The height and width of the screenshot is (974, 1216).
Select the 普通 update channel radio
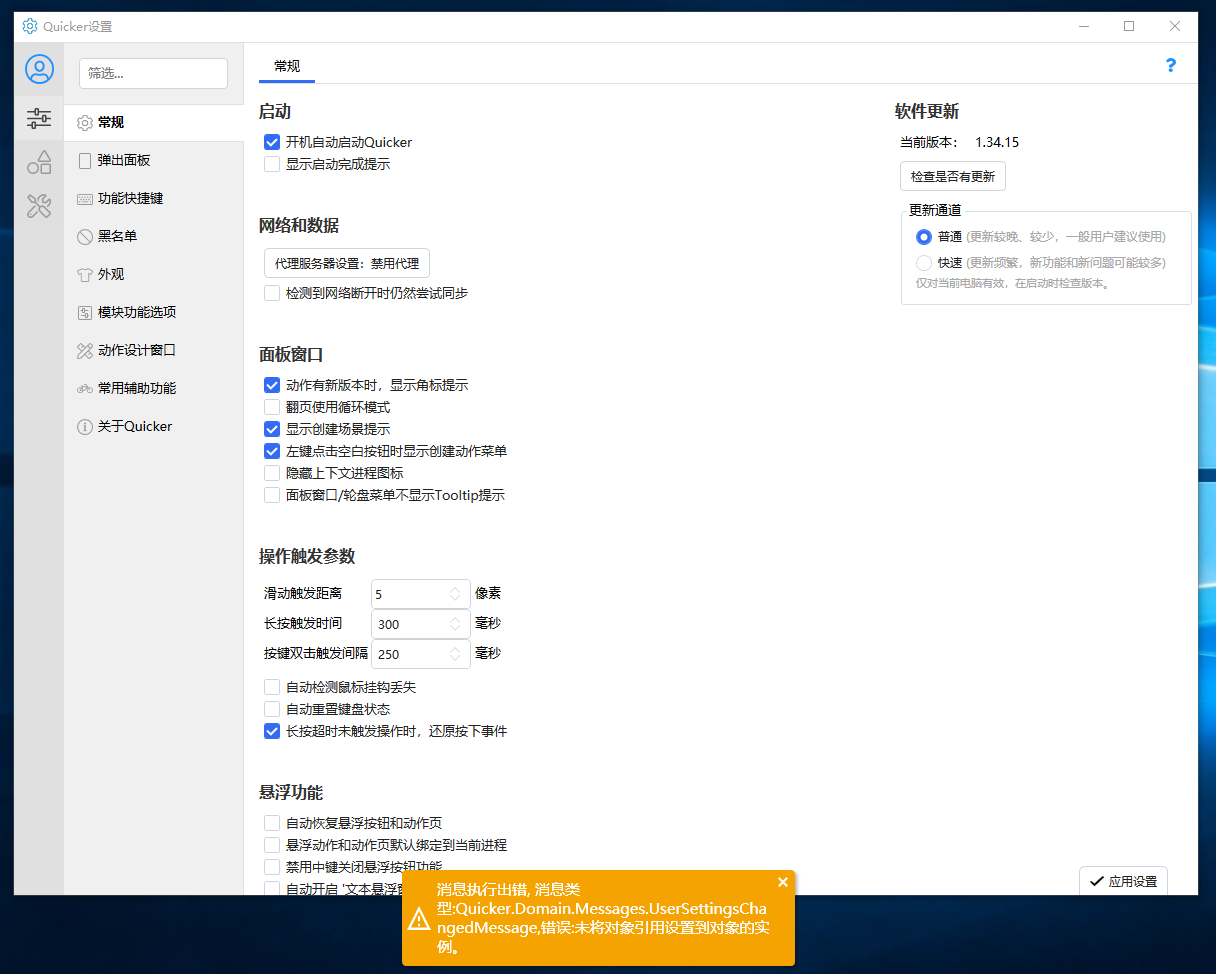tap(924, 237)
